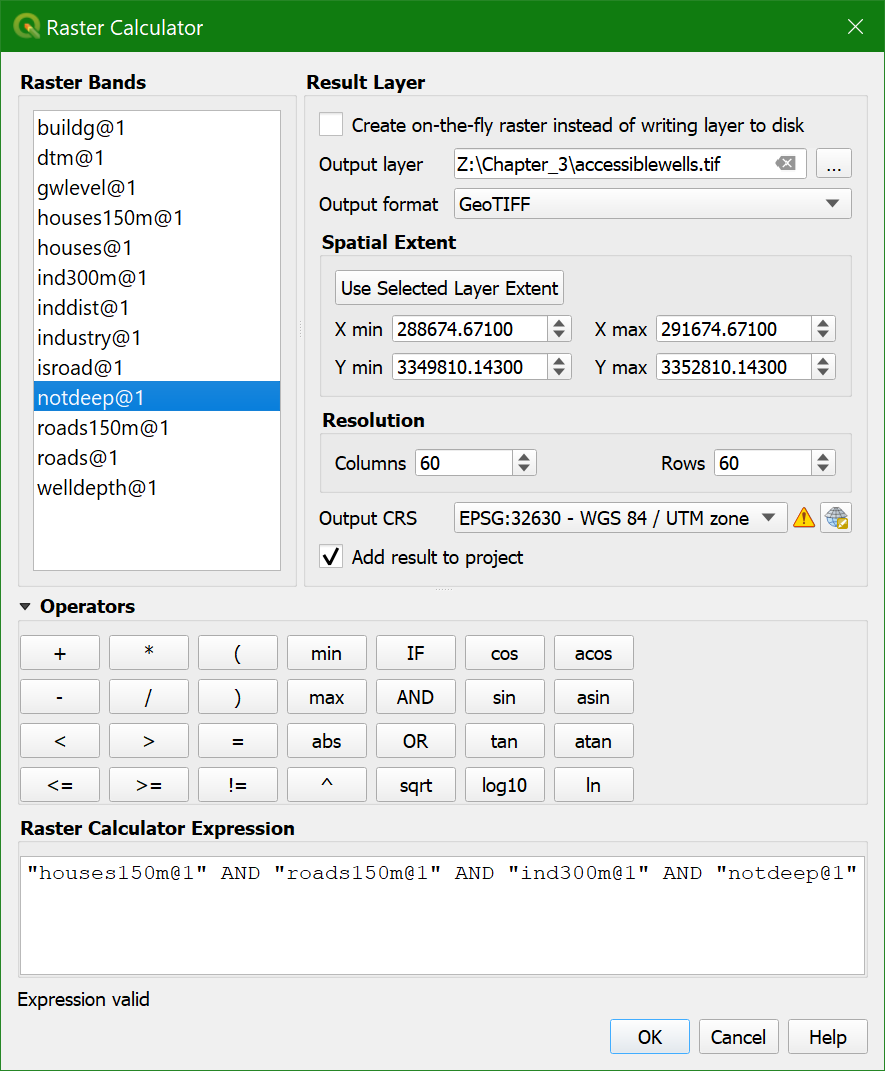The width and height of the screenshot is (885, 1071).
Task: Insert the ln function
Action: pos(593,785)
